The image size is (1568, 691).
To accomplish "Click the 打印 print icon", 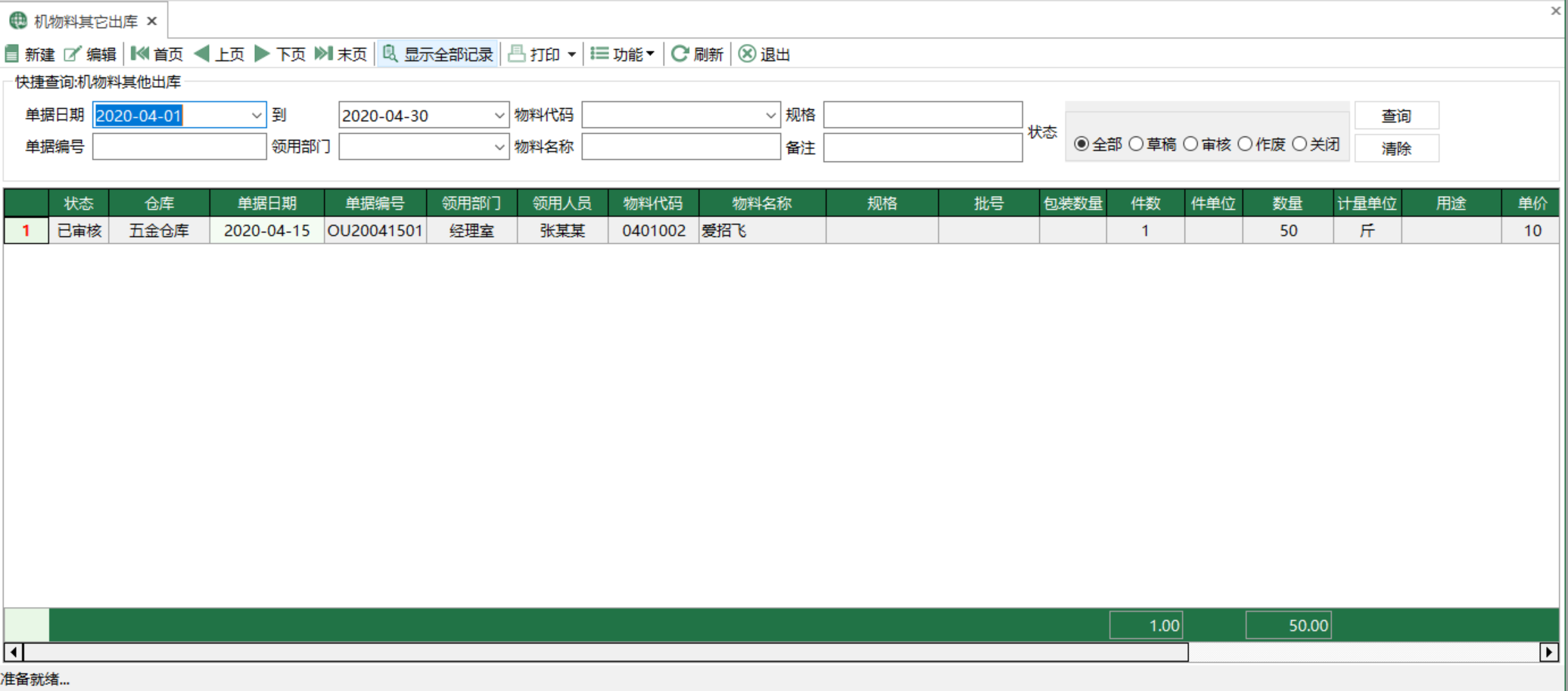I will (517, 54).
